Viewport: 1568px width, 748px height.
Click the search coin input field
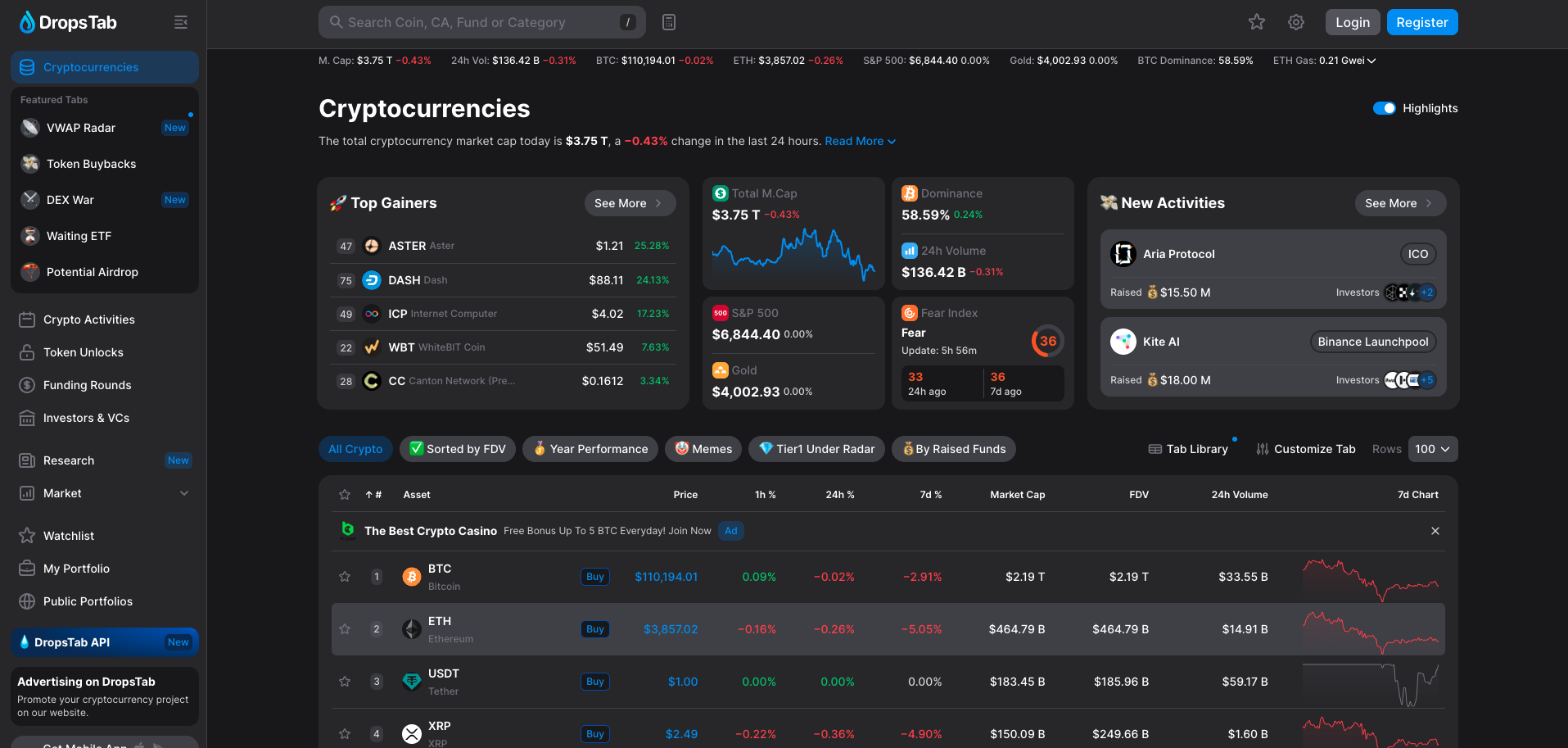pyautogui.click(x=482, y=22)
